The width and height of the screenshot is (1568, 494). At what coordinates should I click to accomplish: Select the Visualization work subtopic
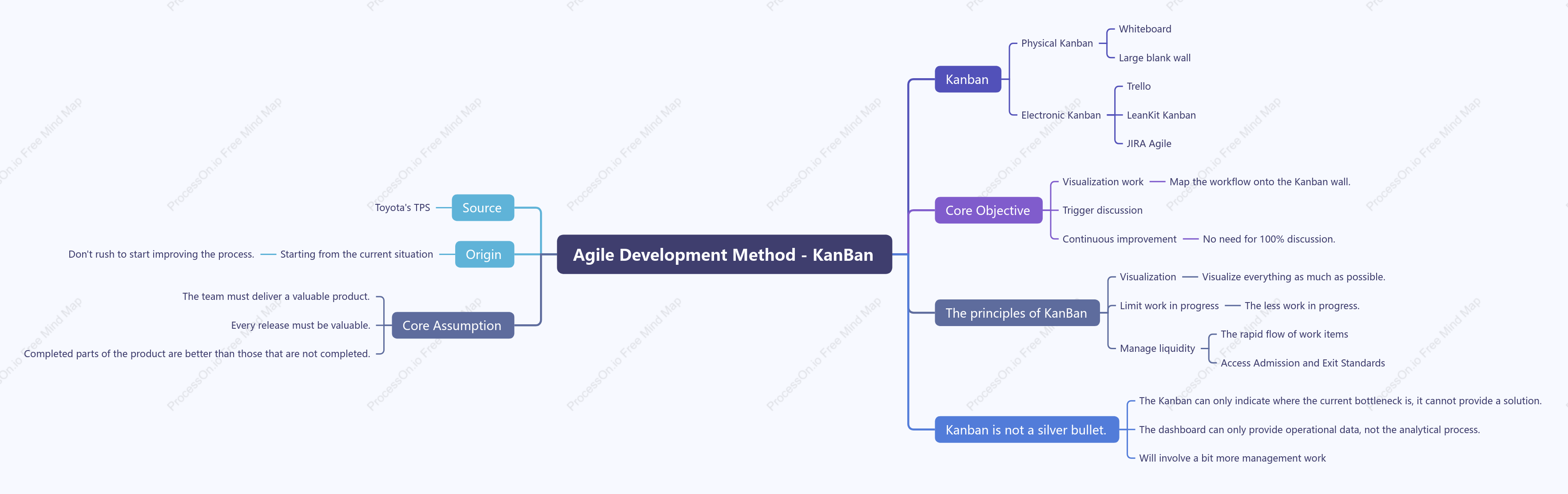(1102, 182)
